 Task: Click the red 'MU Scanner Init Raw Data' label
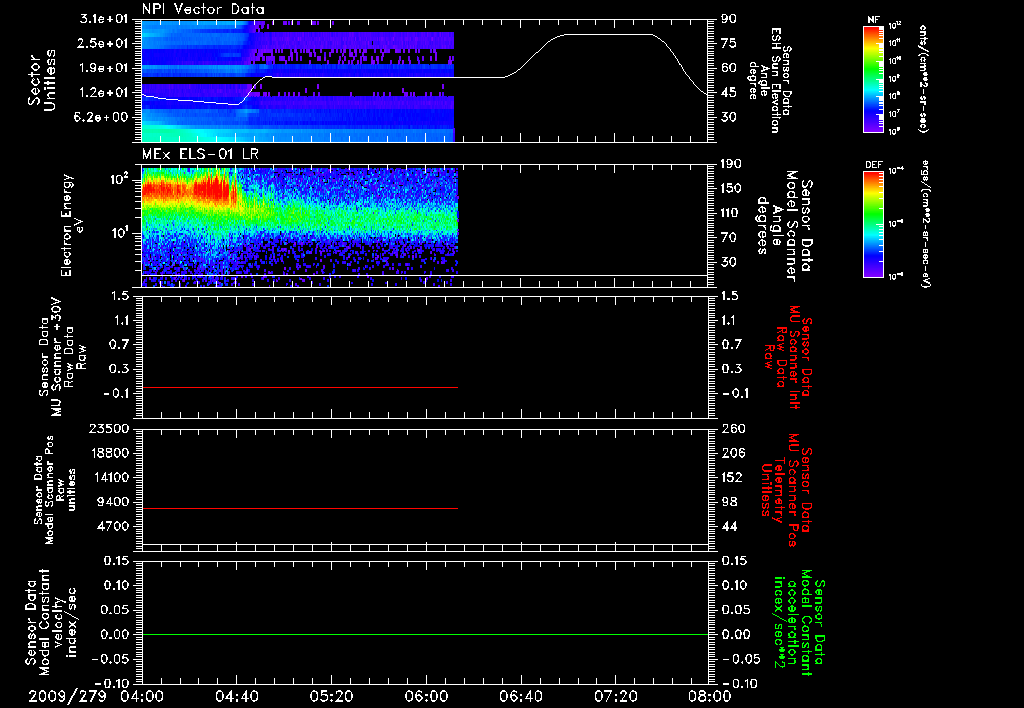coord(788,357)
